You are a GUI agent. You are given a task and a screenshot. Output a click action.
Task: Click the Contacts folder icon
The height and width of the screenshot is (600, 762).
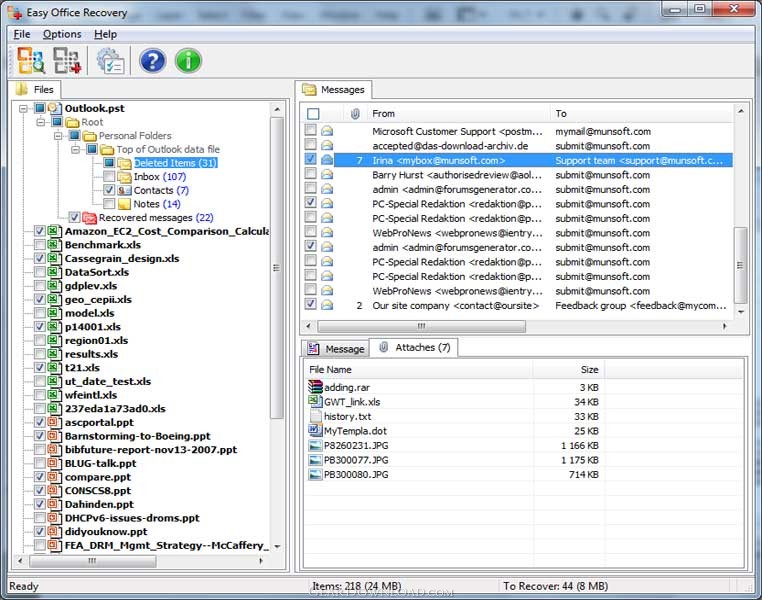[124, 190]
